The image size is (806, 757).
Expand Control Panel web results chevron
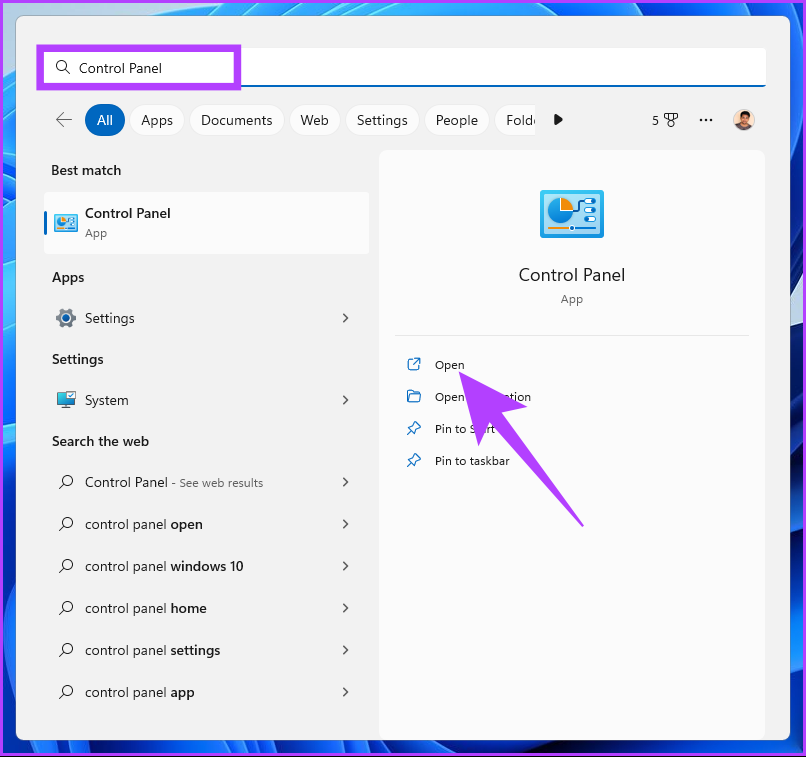pos(345,482)
